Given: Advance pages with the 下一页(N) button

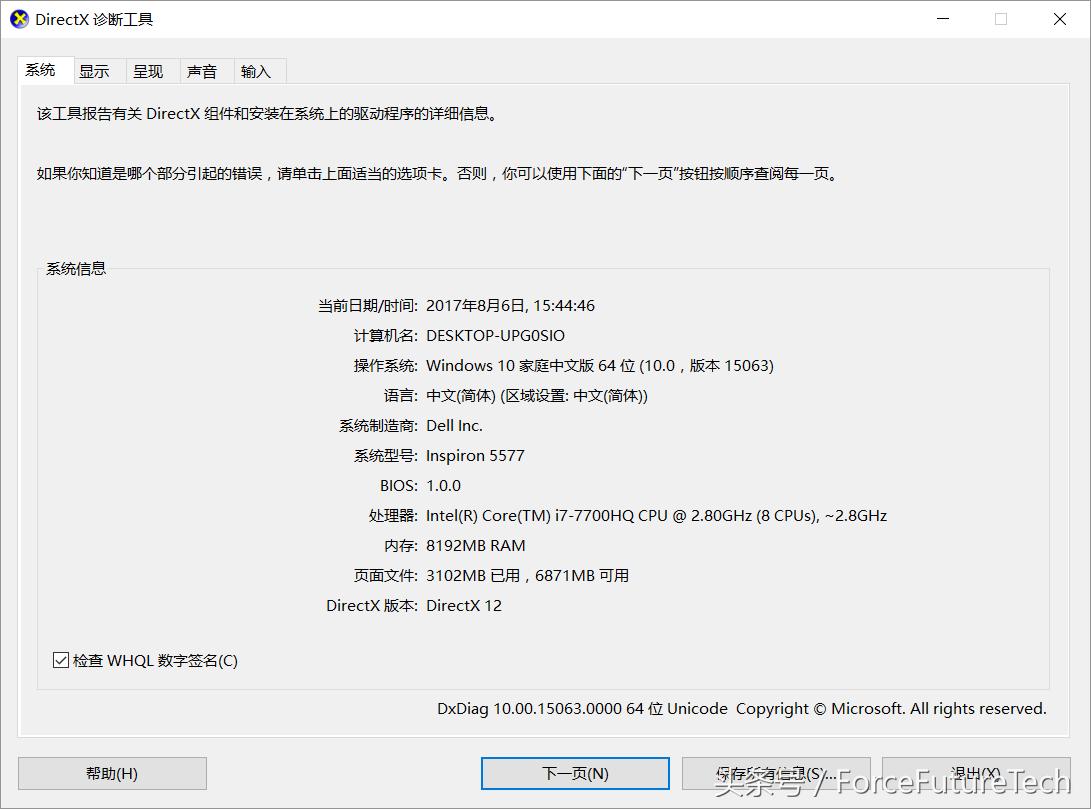Looking at the screenshot, I should [x=575, y=773].
